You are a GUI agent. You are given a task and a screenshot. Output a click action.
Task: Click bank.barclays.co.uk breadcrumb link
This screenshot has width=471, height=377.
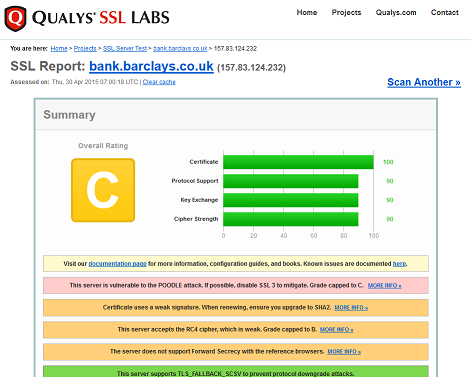[x=180, y=49]
